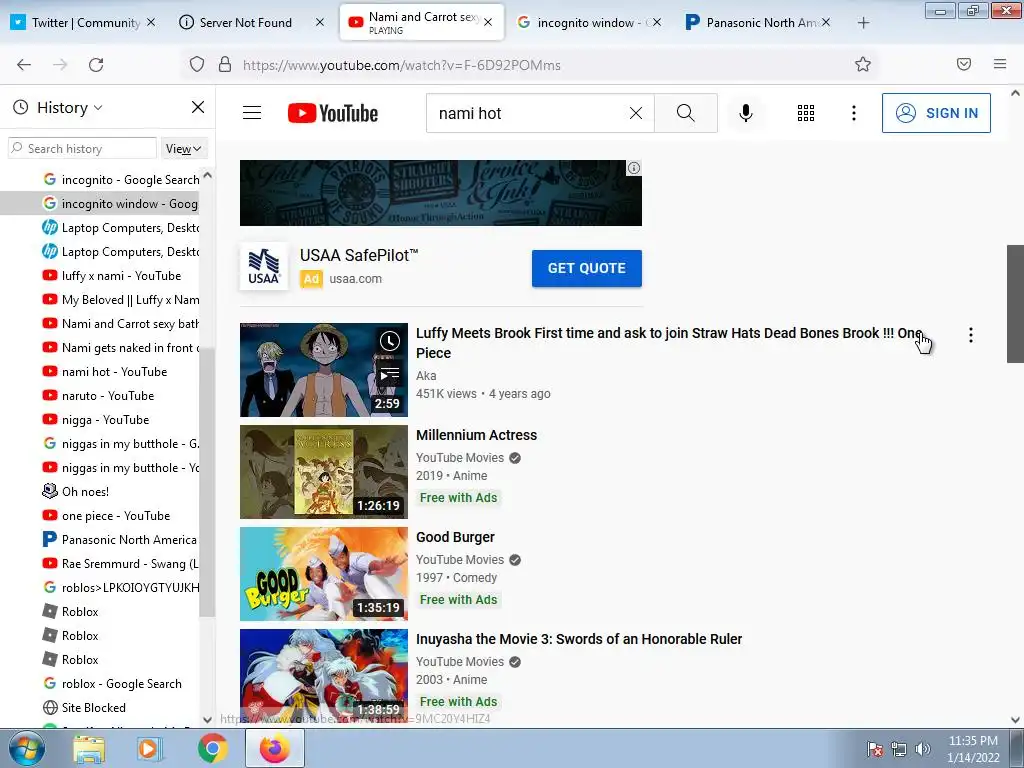Open the Millennium Actress thumbnail
Screen dimensions: 1024x768
323,472
